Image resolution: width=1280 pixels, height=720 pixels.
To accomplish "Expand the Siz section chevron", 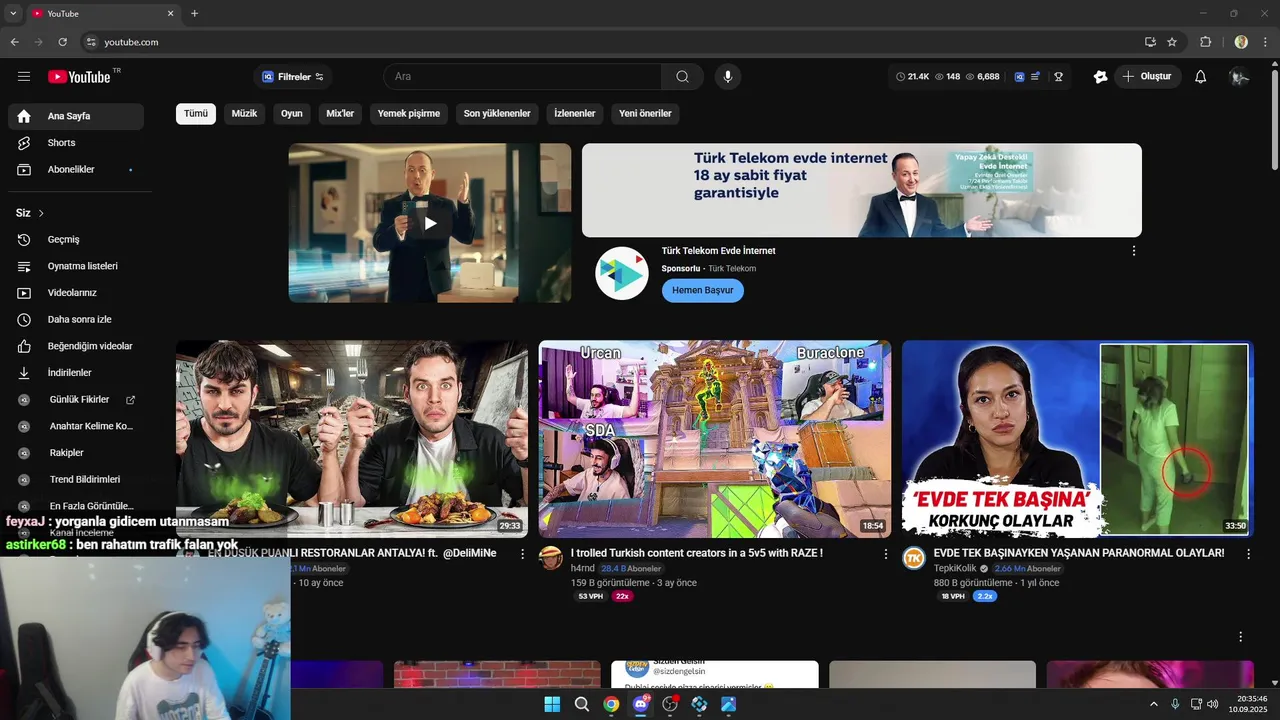I will point(41,213).
